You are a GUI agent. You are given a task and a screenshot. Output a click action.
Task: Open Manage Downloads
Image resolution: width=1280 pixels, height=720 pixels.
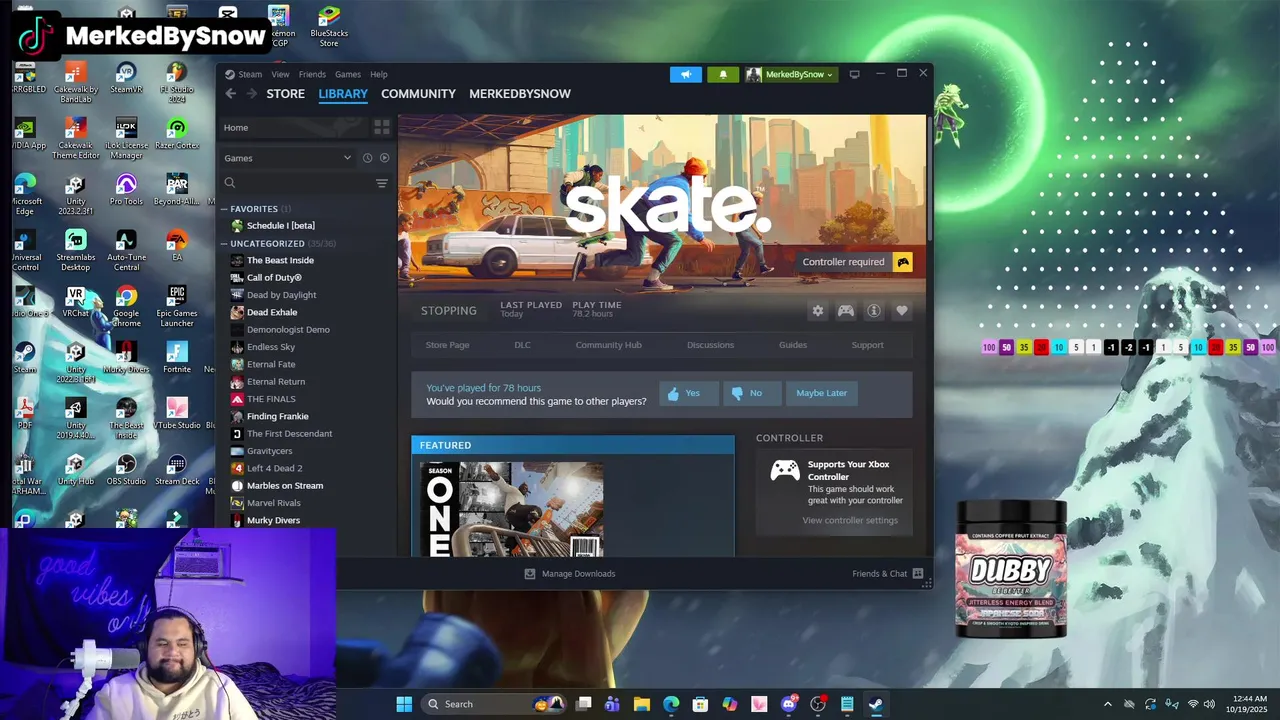[570, 574]
